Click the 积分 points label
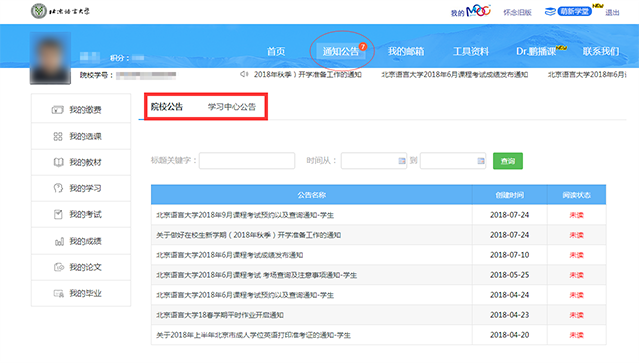The height and width of the screenshot is (363, 639). pyautogui.click(x=119, y=58)
